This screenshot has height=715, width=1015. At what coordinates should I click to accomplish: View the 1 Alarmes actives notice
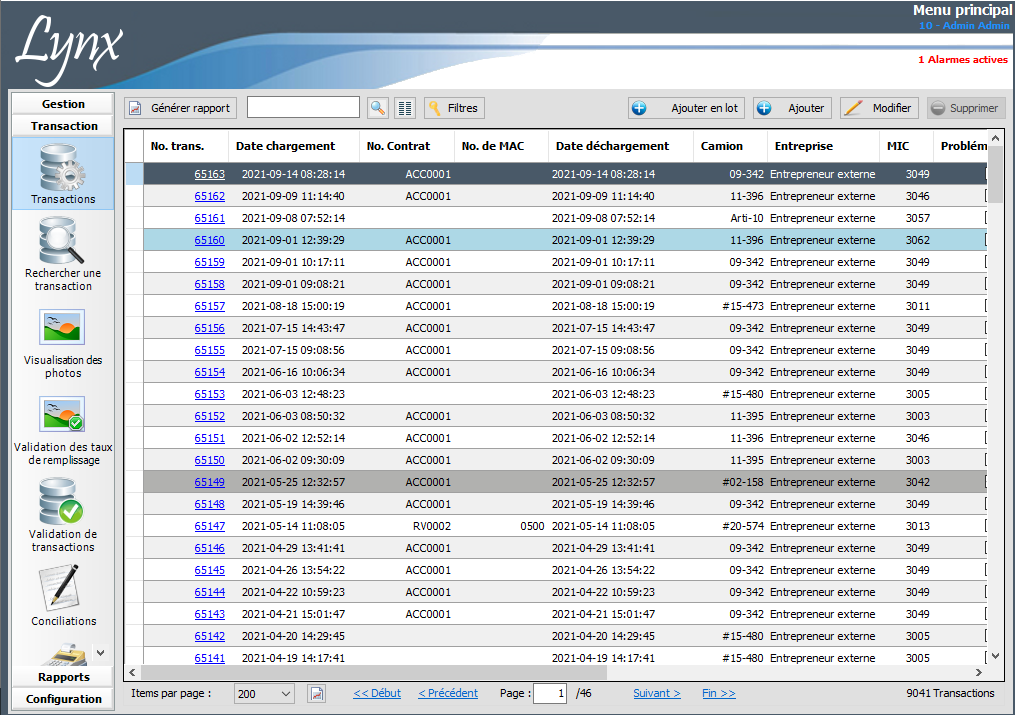click(963, 60)
